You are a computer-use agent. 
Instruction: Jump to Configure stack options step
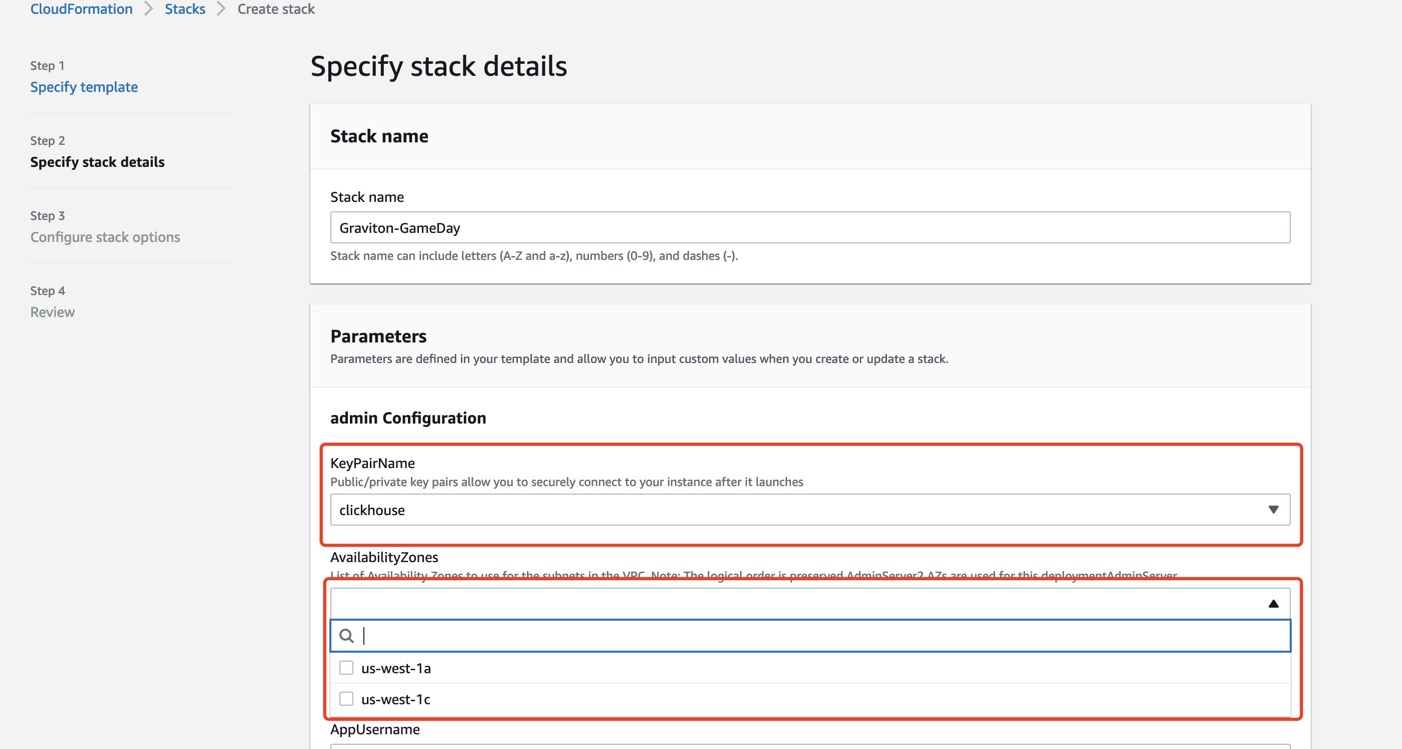105,237
